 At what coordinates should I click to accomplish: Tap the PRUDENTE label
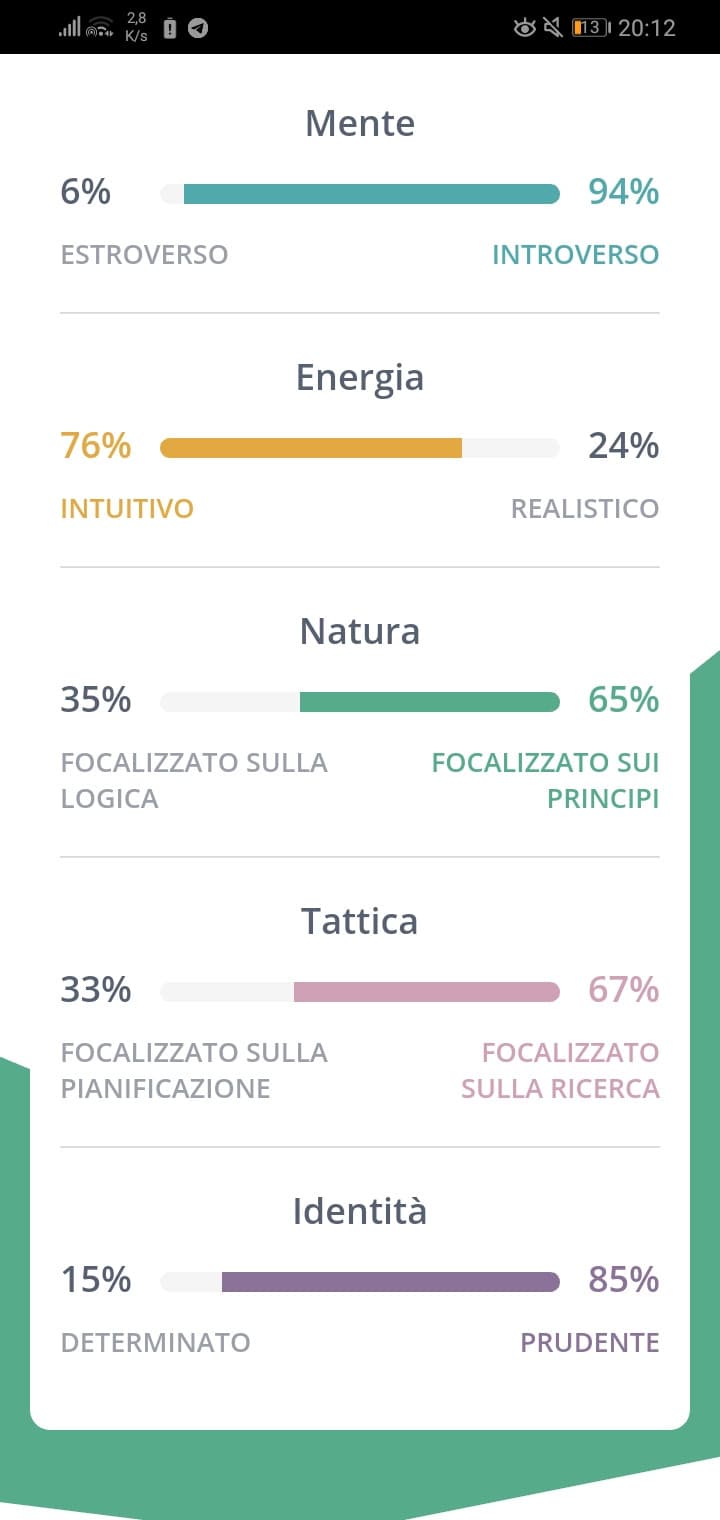click(x=590, y=1343)
